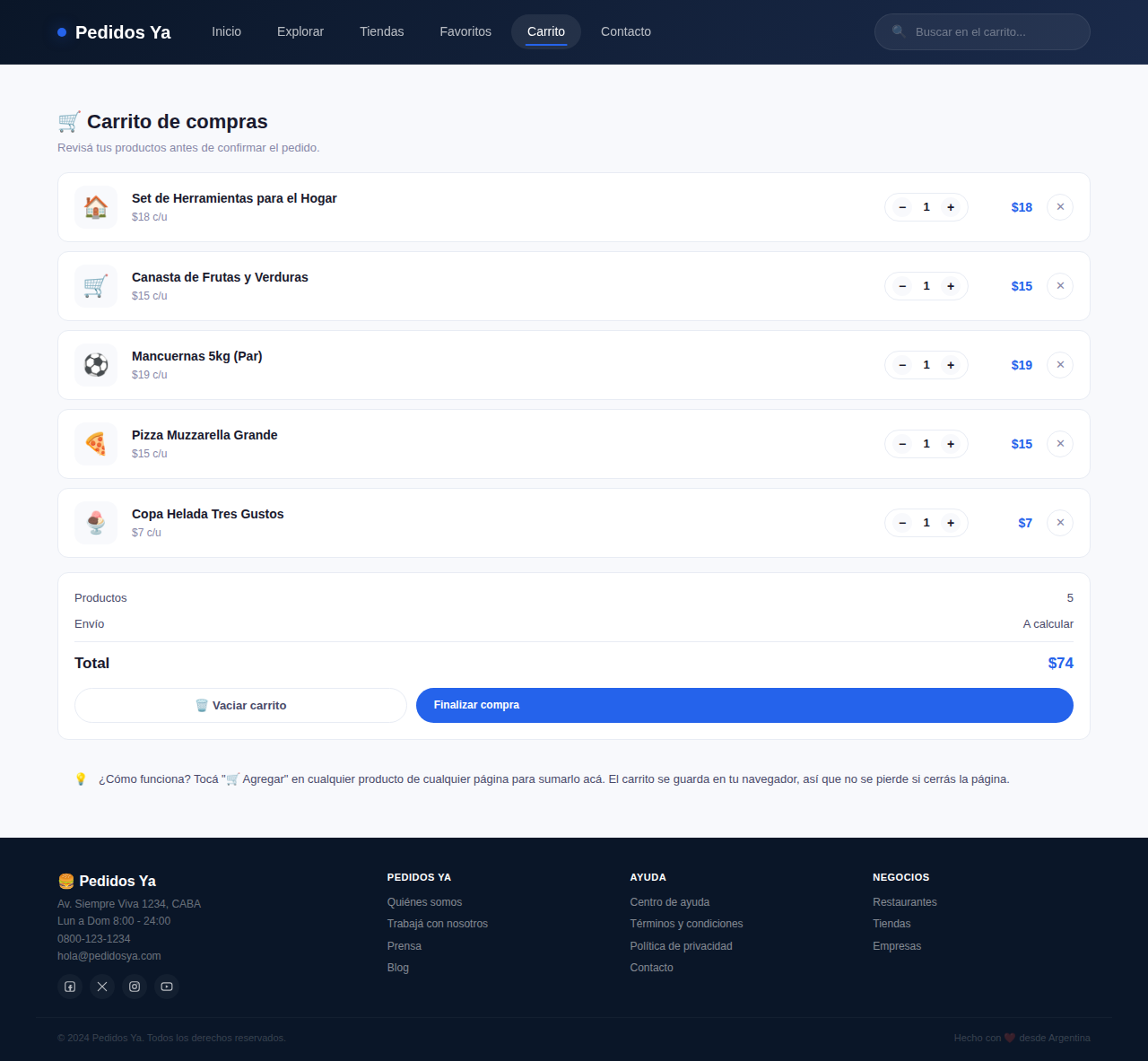Screen dimensions: 1148x1061
Task: Increase quantity of Copa Helada Tres Gustos
Action: [951, 523]
